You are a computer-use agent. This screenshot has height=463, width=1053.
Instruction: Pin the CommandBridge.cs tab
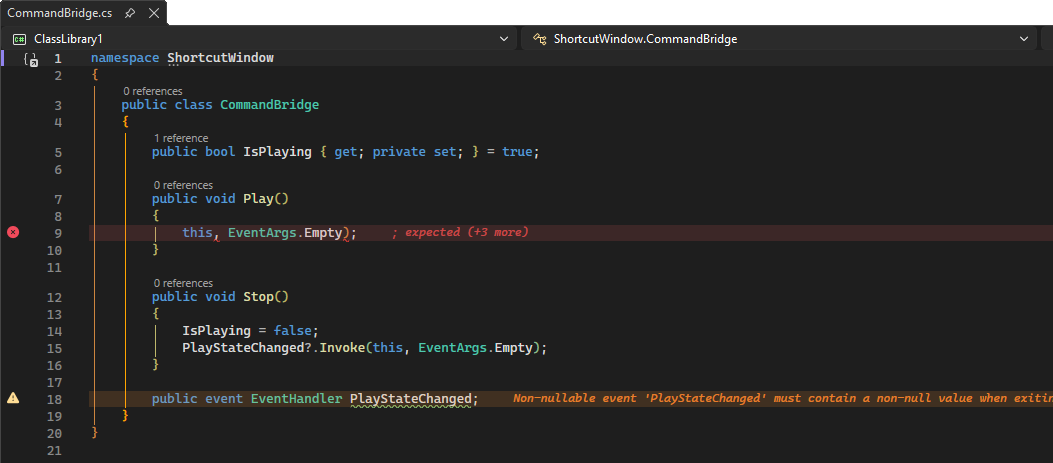130,13
